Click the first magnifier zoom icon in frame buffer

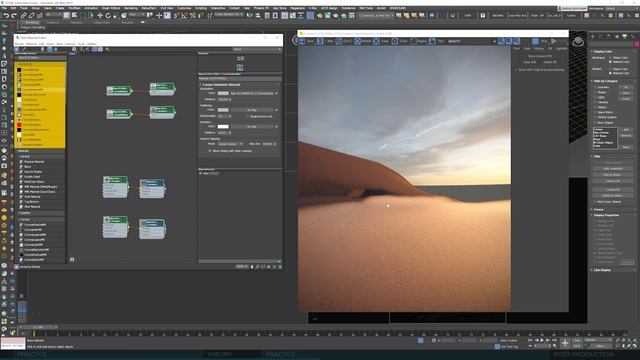[501, 41]
